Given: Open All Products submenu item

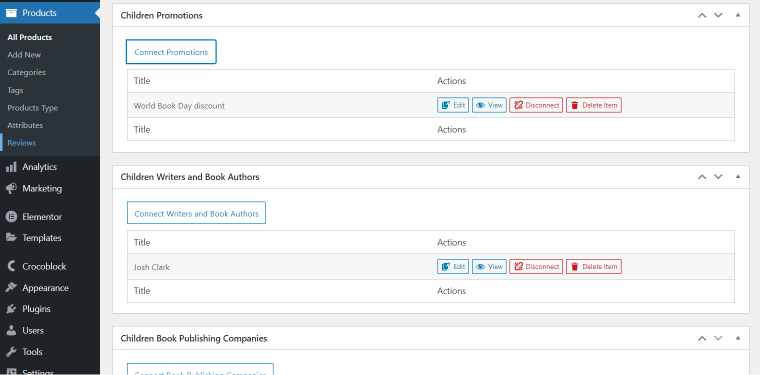Looking at the screenshot, I should click(x=30, y=37).
